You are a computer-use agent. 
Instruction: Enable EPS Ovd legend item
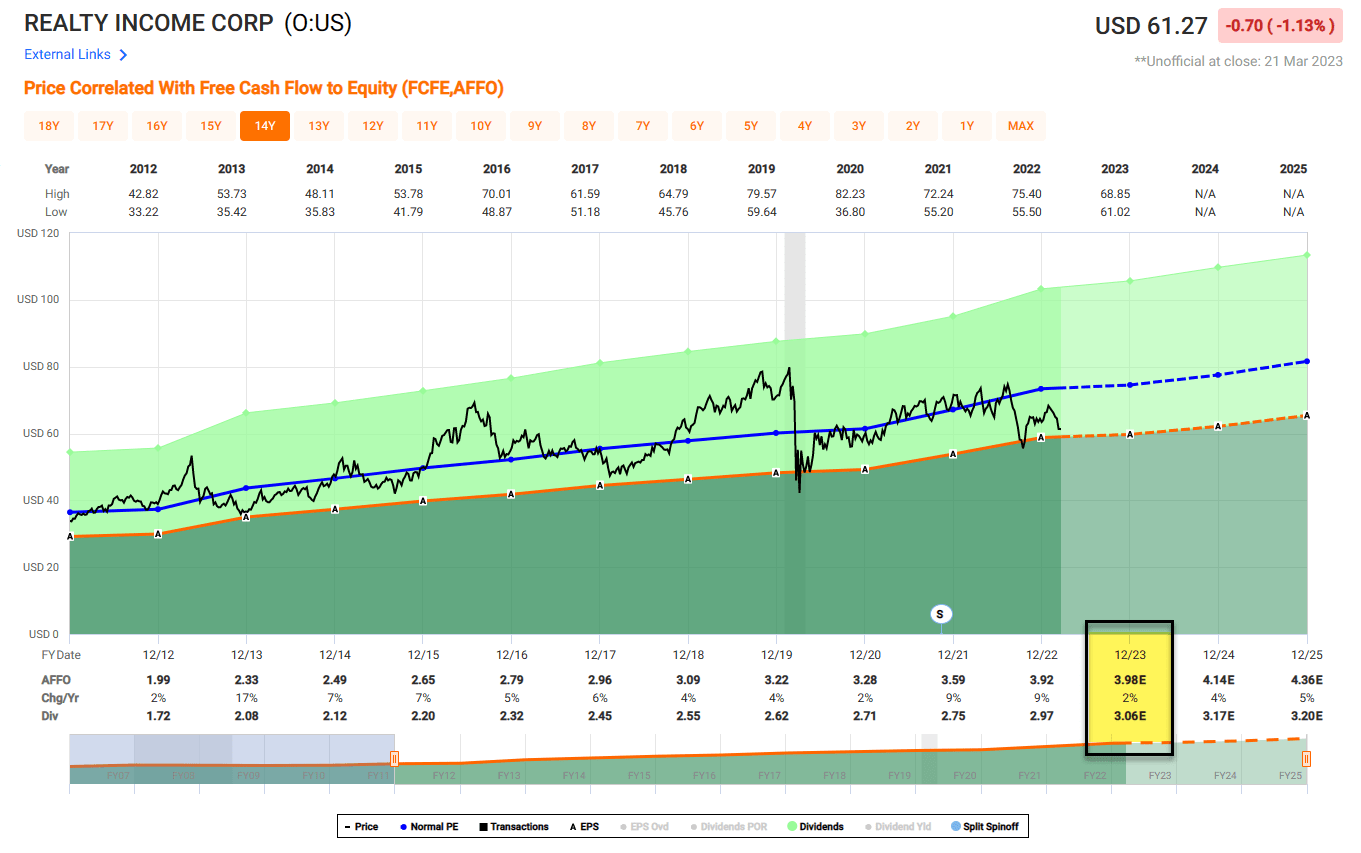pos(647,827)
